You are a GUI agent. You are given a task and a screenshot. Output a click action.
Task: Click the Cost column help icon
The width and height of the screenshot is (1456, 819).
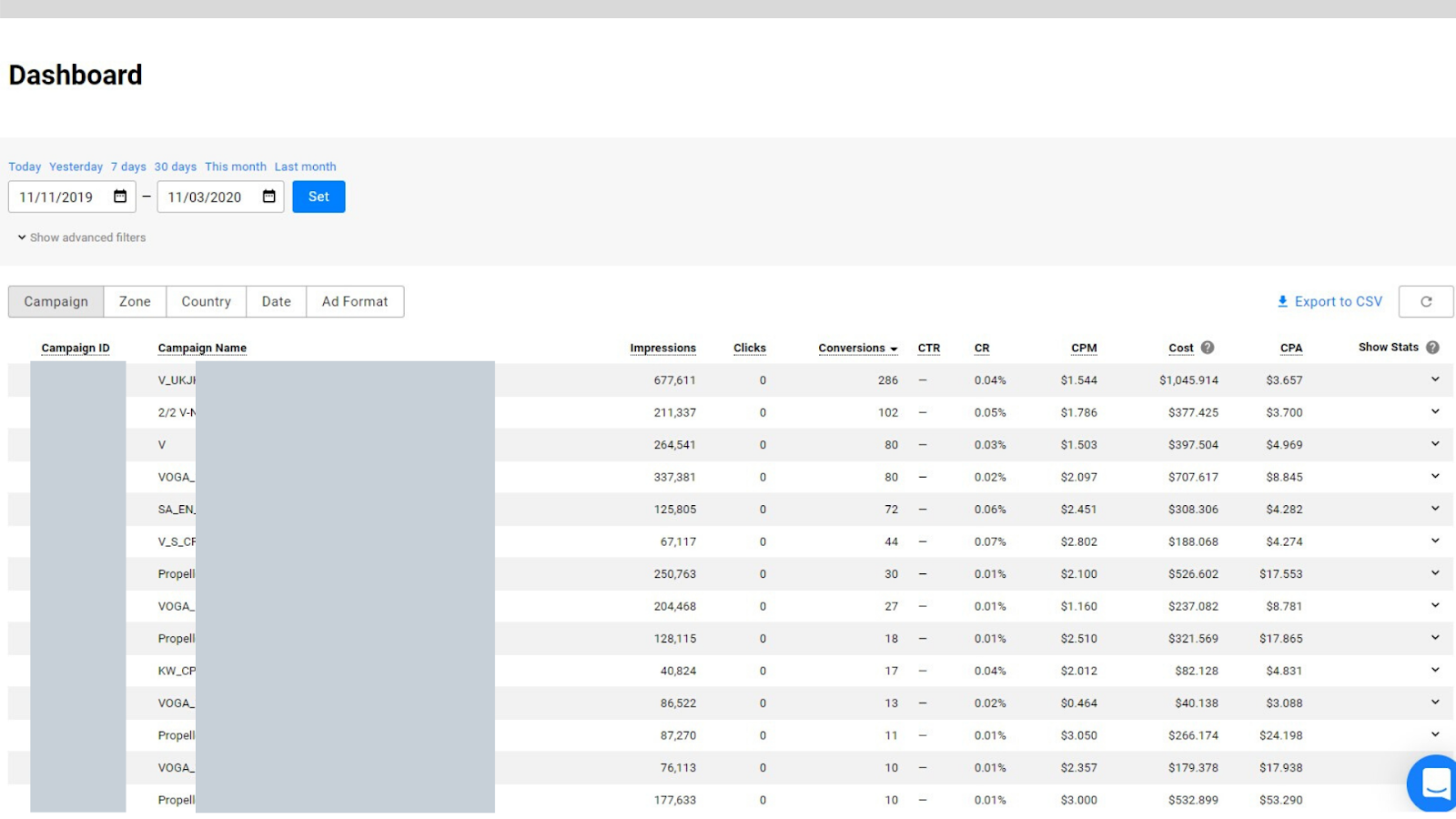click(1208, 348)
